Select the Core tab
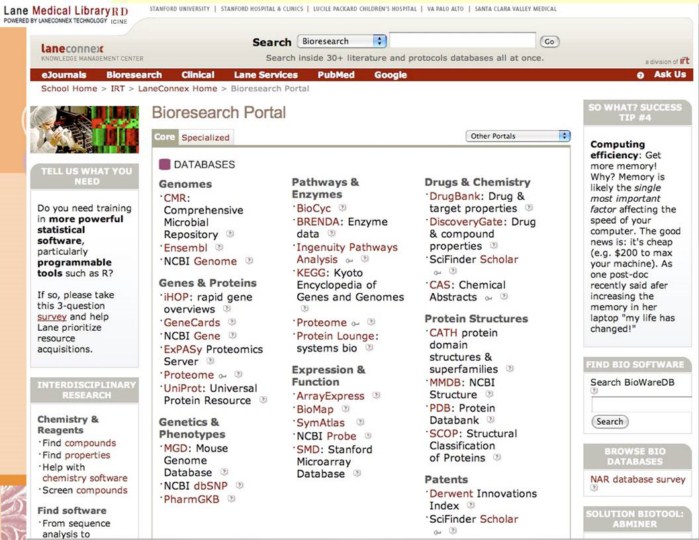Image resolution: width=699 pixels, height=540 pixels. [x=164, y=137]
